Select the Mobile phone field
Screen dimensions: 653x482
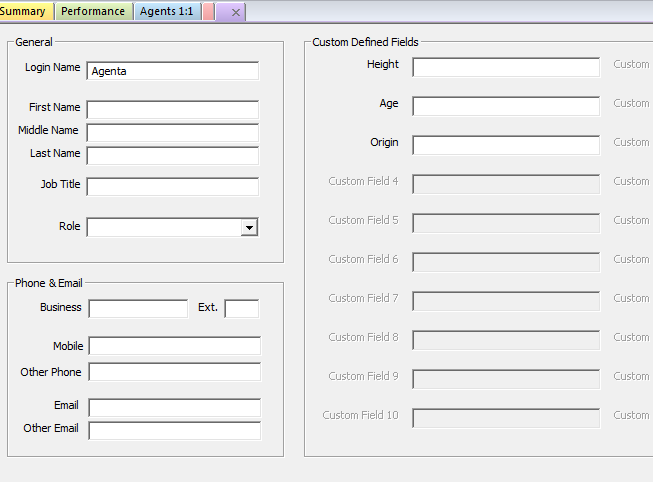(x=174, y=346)
